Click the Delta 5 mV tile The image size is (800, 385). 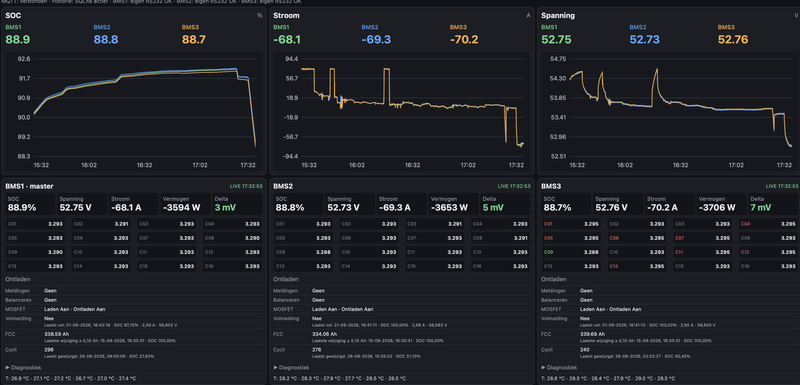click(x=505, y=204)
